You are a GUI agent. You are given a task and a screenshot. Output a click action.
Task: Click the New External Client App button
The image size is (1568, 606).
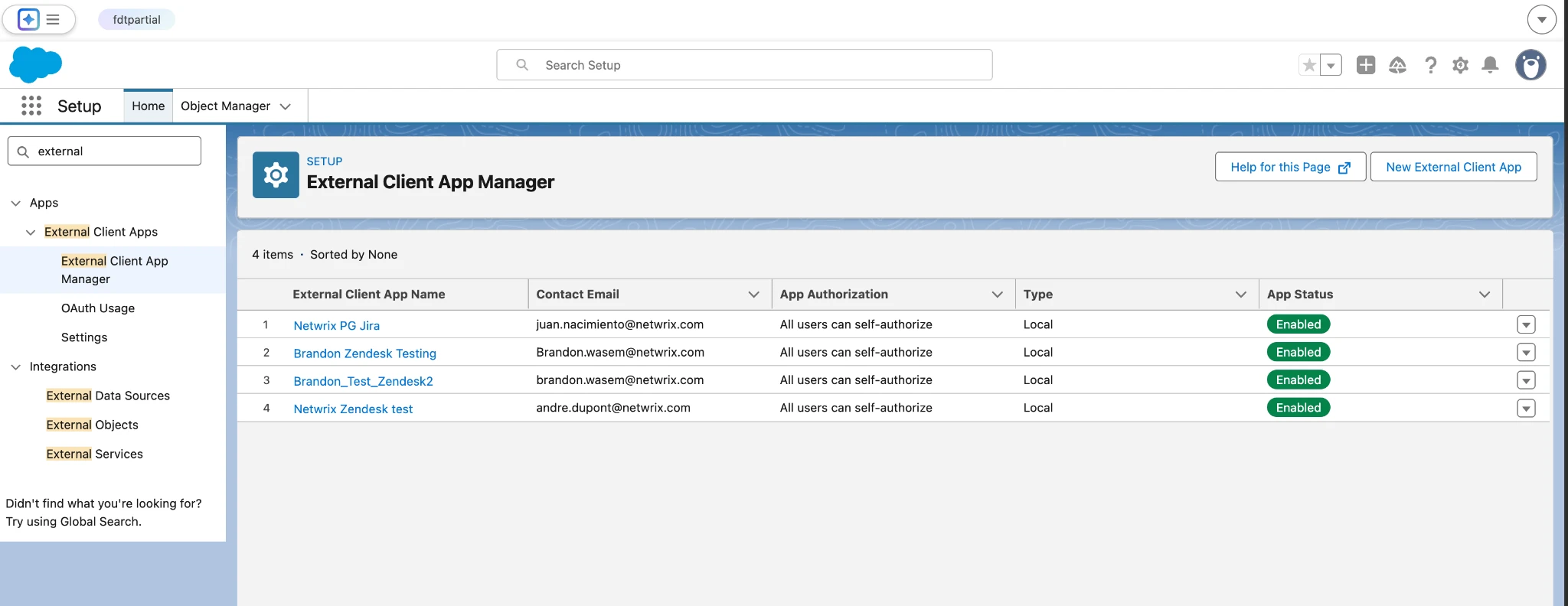1453,167
